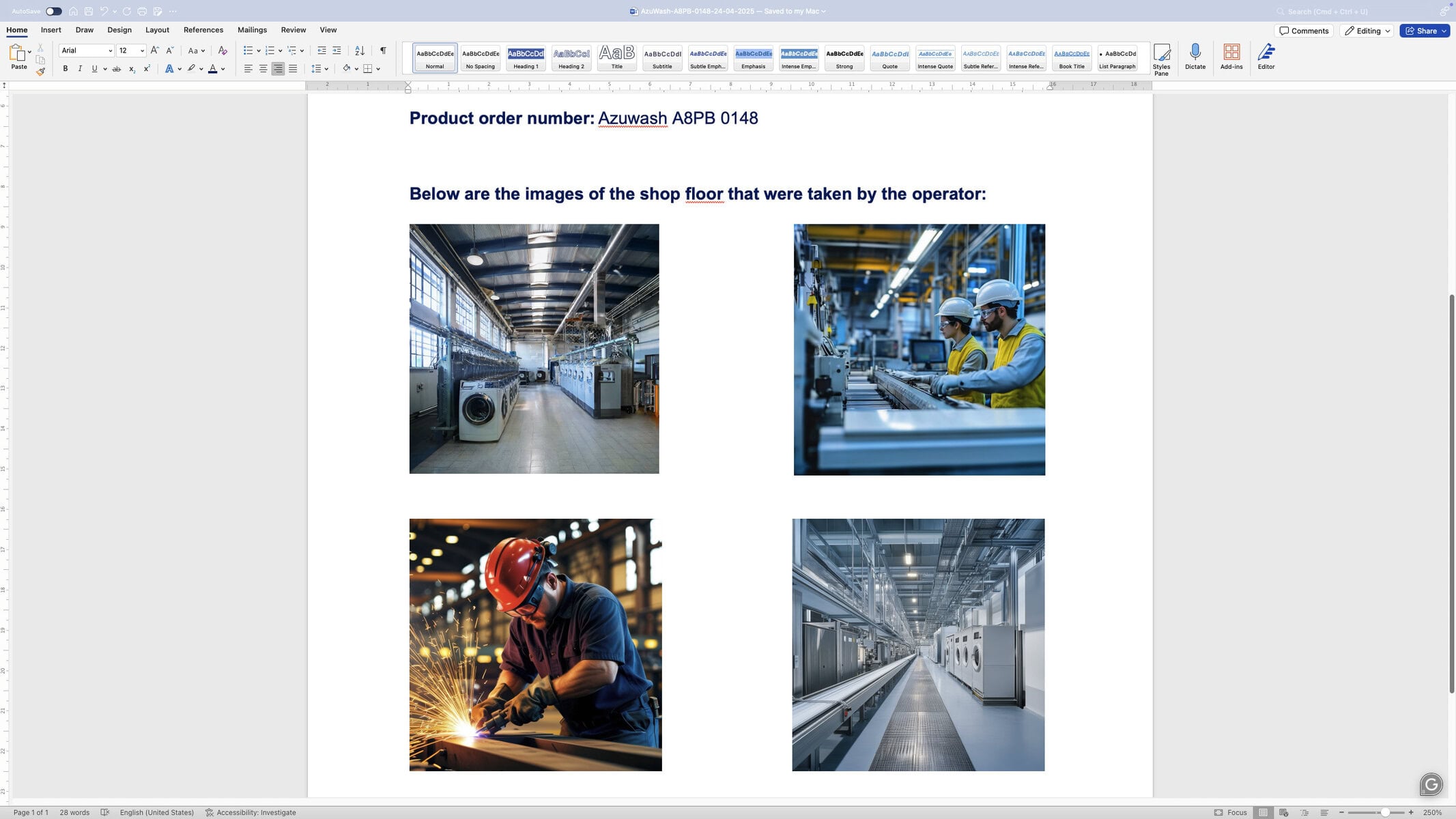The height and width of the screenshot is (819, 1456).
Task: Click the Format Painter brush icon
Action: (x=41, y=72)
